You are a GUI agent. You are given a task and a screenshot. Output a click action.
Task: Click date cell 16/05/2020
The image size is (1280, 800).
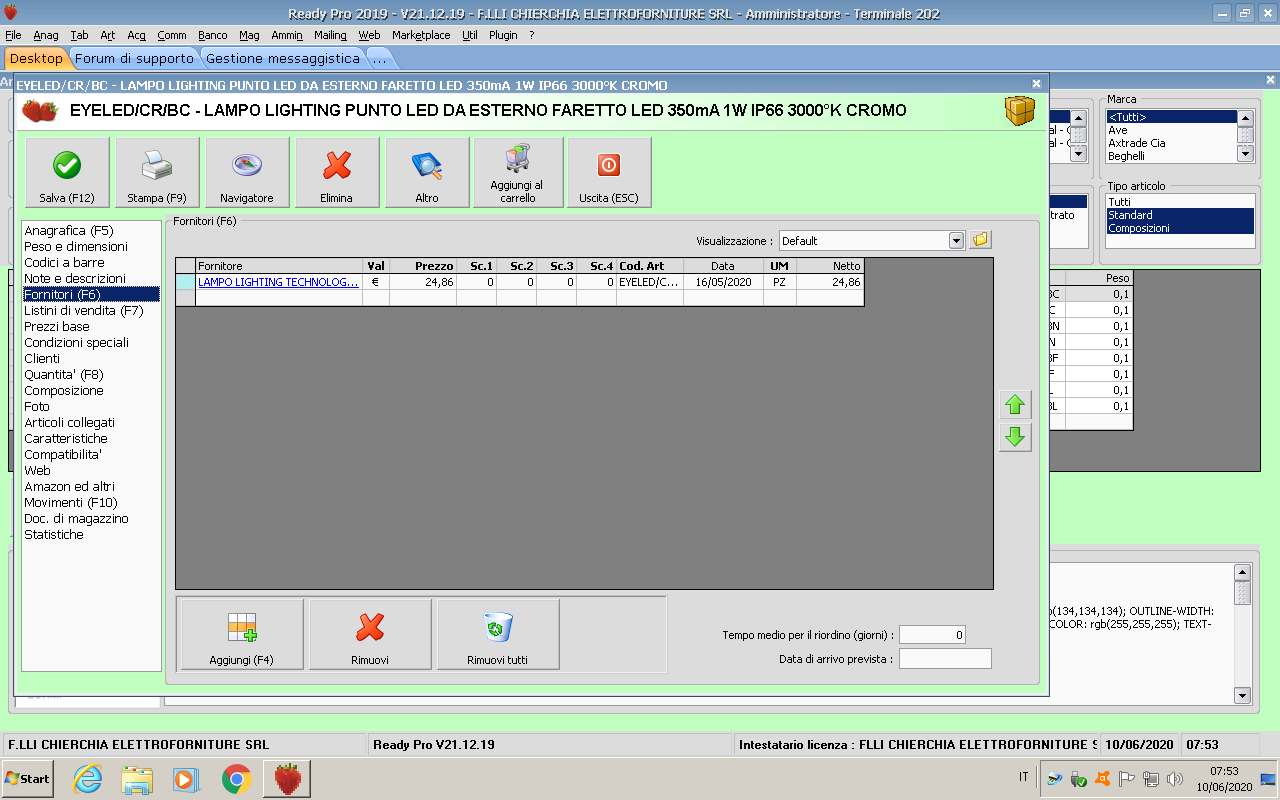coord(723,282)
